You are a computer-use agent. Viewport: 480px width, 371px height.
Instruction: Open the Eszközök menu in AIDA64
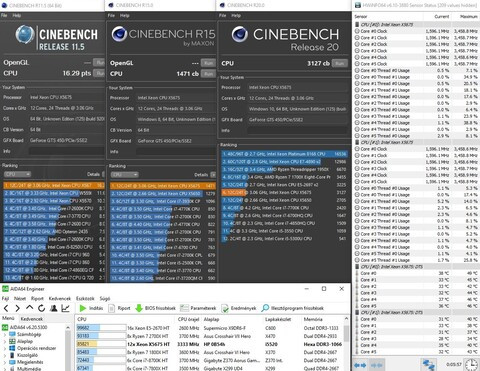85,298
